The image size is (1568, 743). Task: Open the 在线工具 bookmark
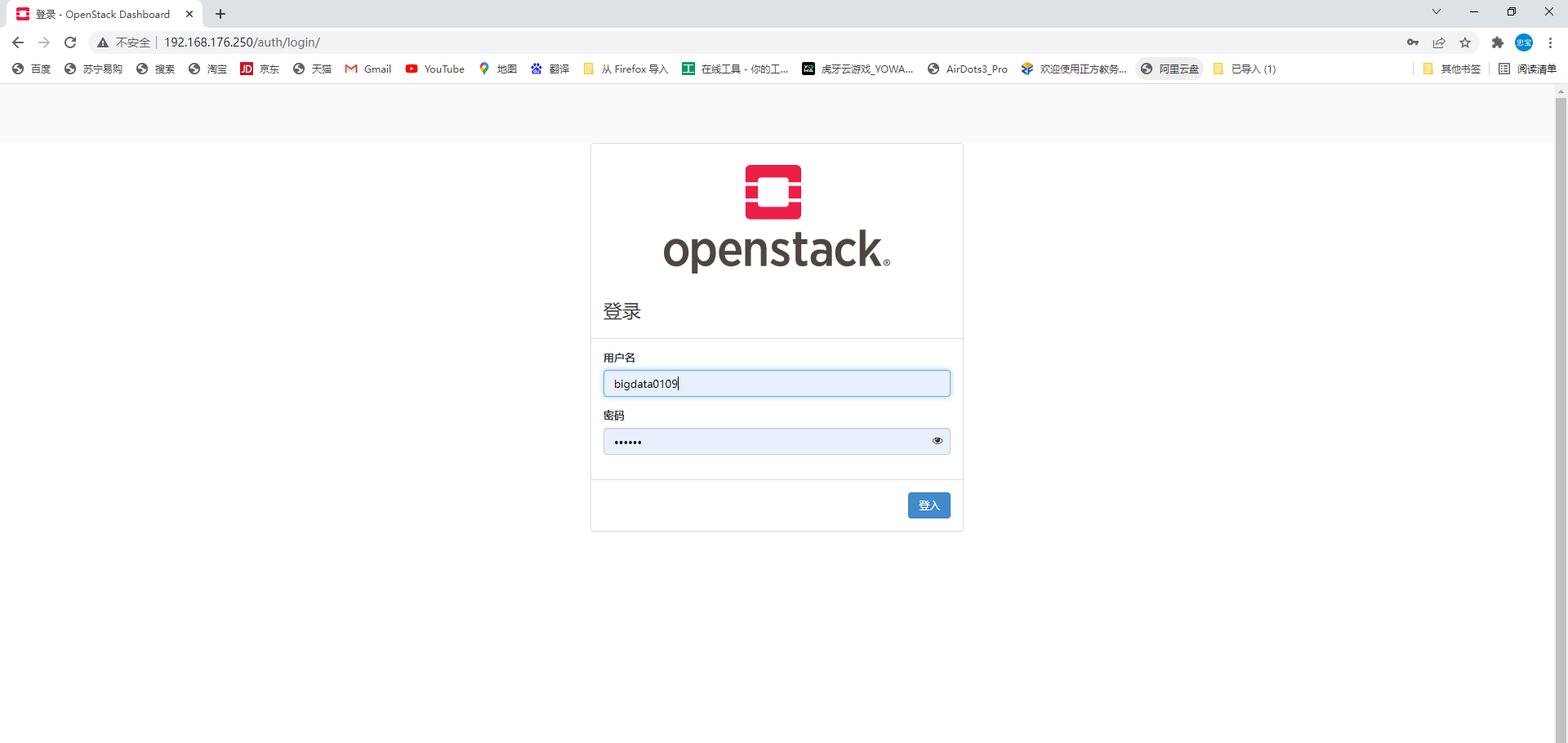click(736, 69)
